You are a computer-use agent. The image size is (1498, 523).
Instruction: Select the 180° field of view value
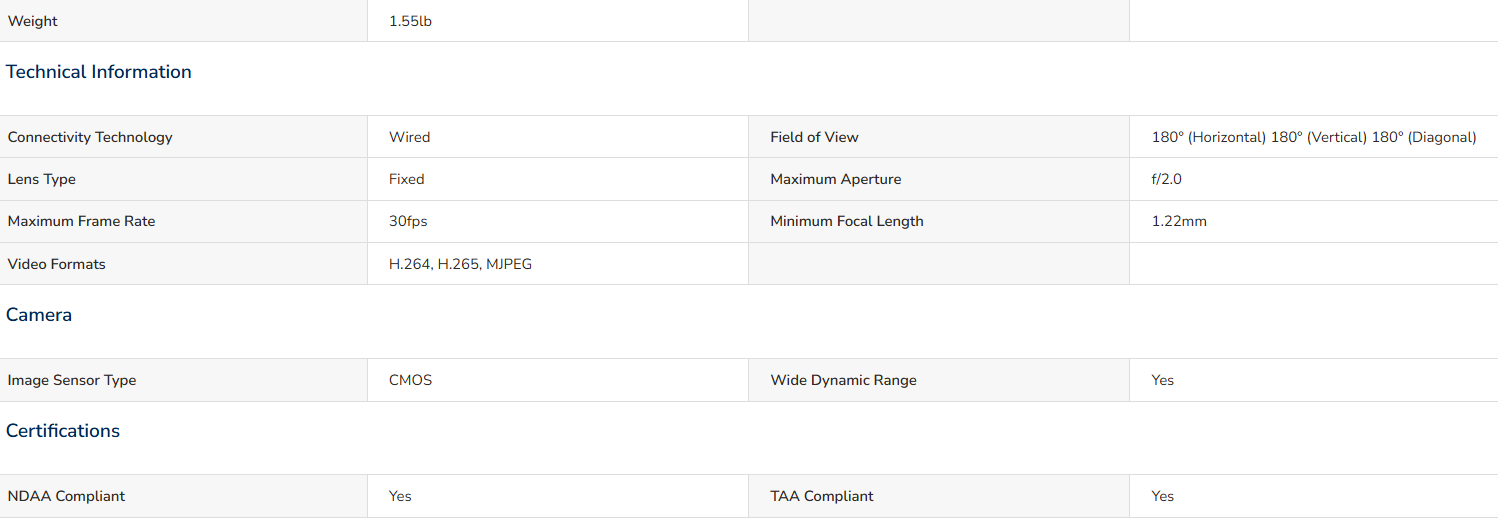tap(1314, 137)
